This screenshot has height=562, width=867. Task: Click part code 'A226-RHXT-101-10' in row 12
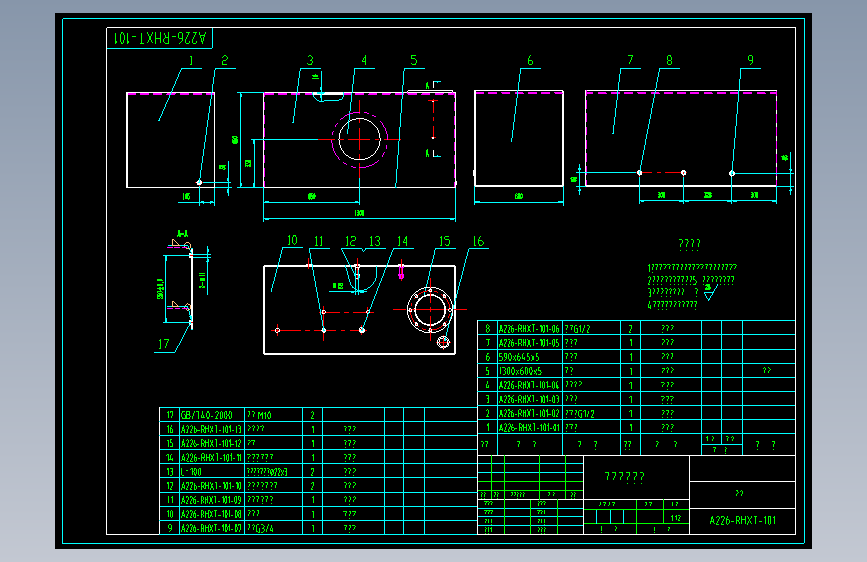(211, 486)
